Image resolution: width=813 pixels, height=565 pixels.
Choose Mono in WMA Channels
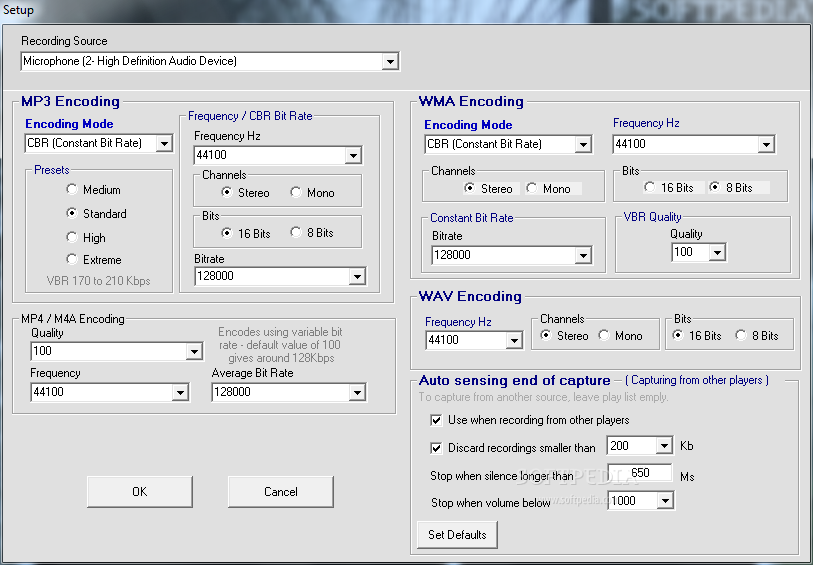click(x=531, y=188)
